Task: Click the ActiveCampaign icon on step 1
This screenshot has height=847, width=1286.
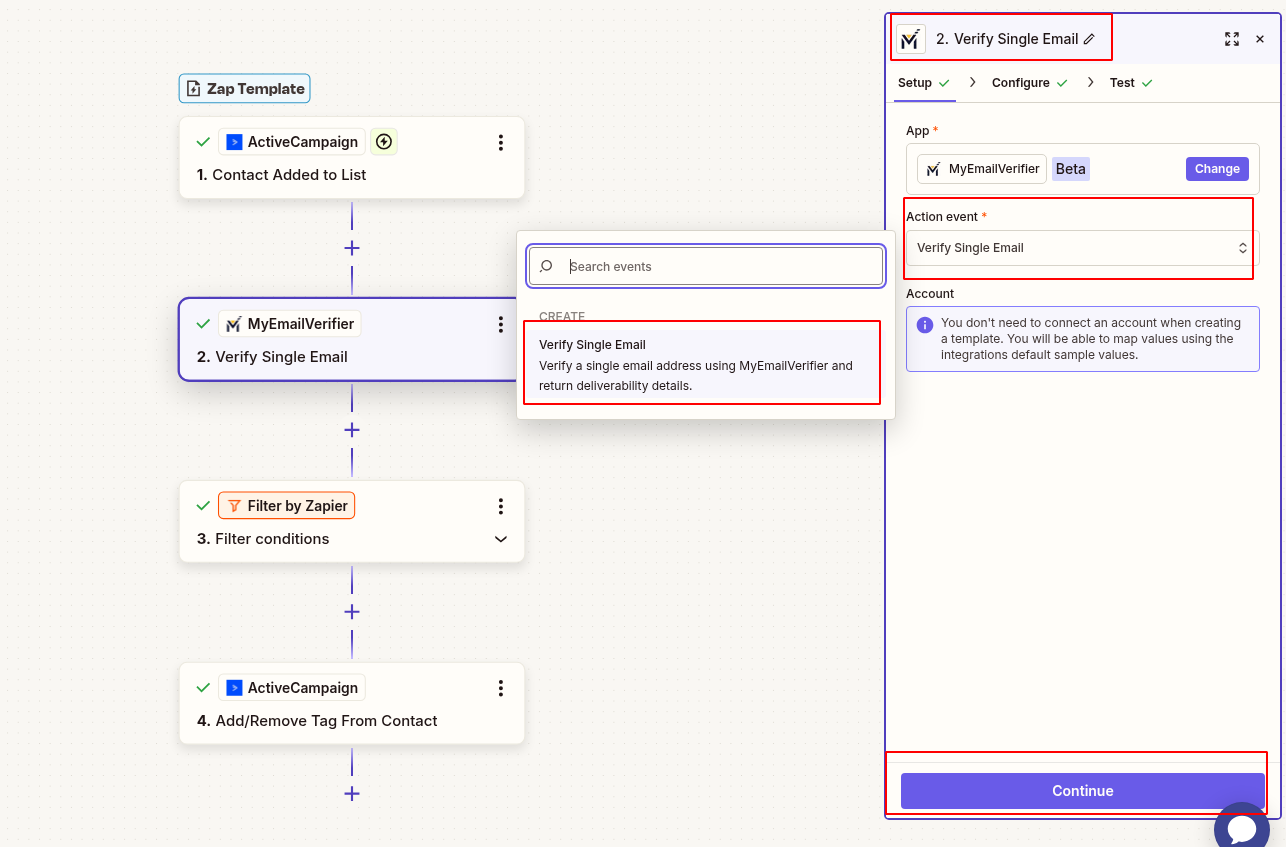Action: (x=234, y=141)
